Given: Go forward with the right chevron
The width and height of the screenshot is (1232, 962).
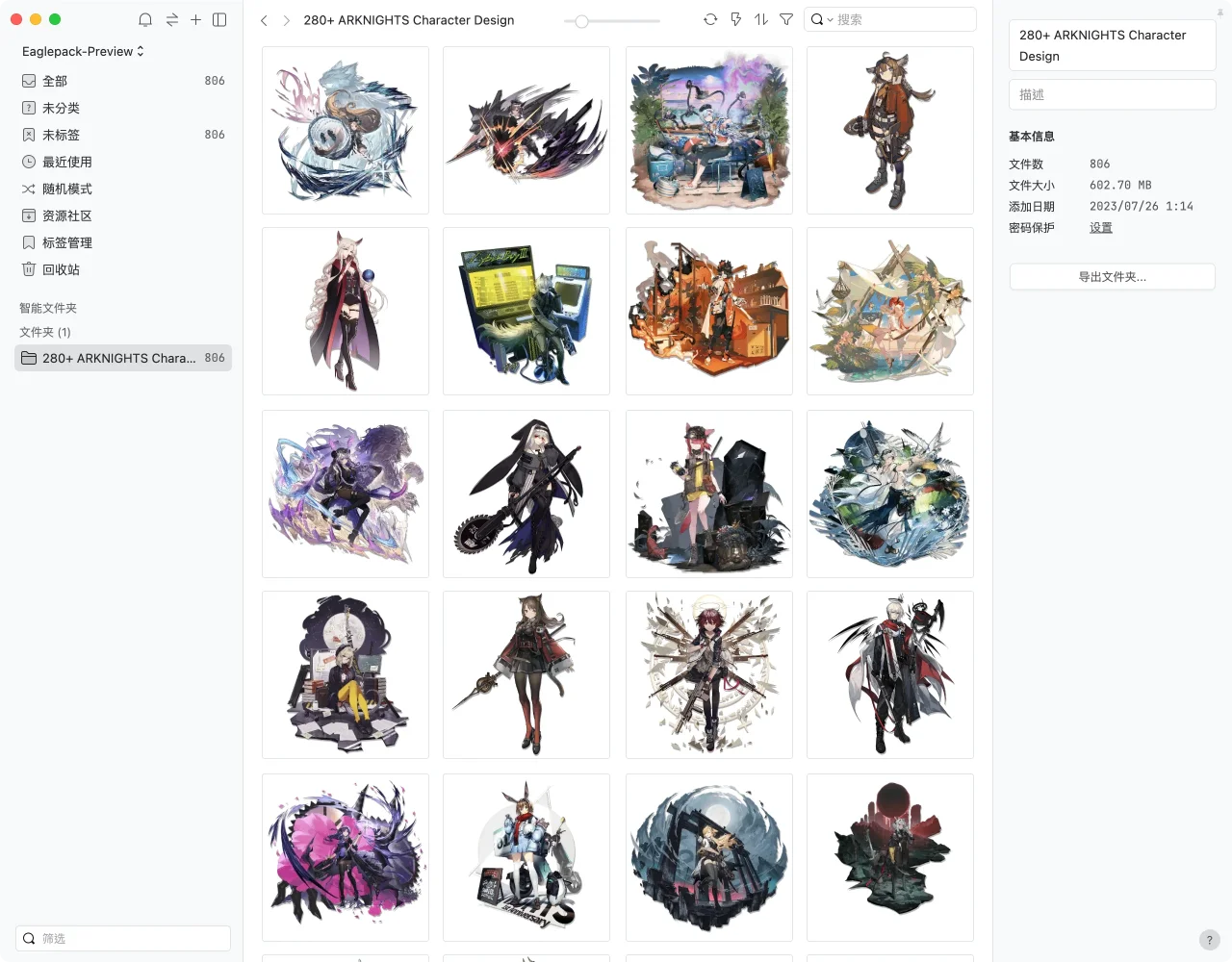Looking at the screenshot, I should [x=286, y=20].
